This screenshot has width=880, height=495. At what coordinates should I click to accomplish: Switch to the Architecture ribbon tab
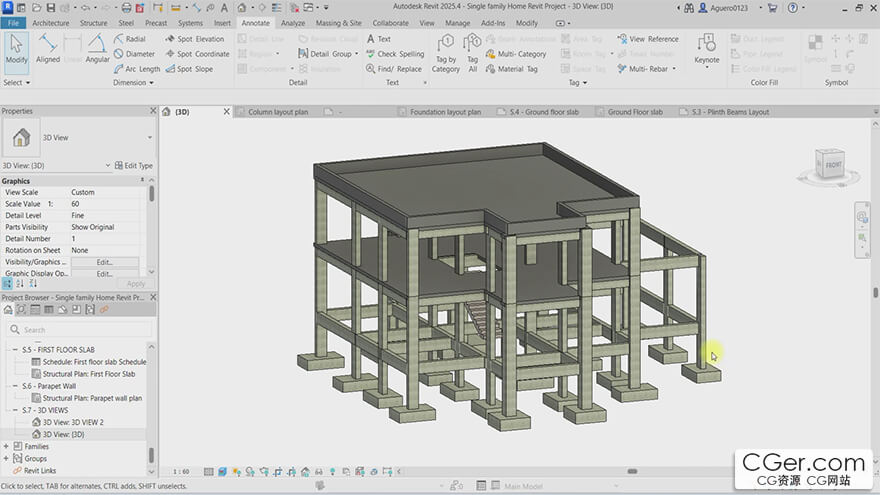click(50, 22)
